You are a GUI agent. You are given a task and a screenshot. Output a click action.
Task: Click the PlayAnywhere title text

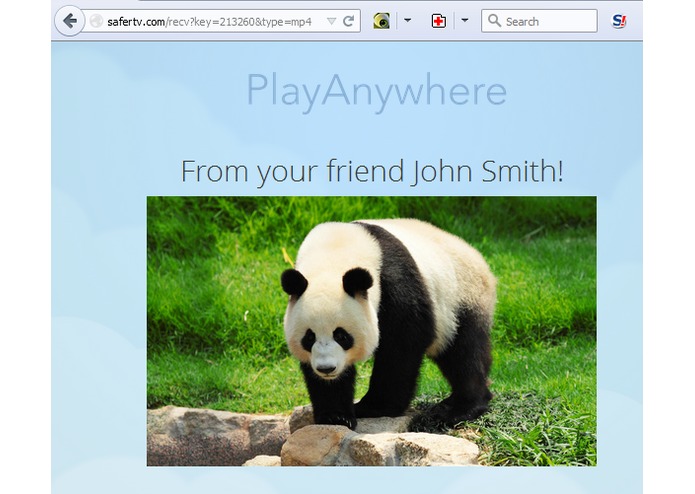coord(376,92)
